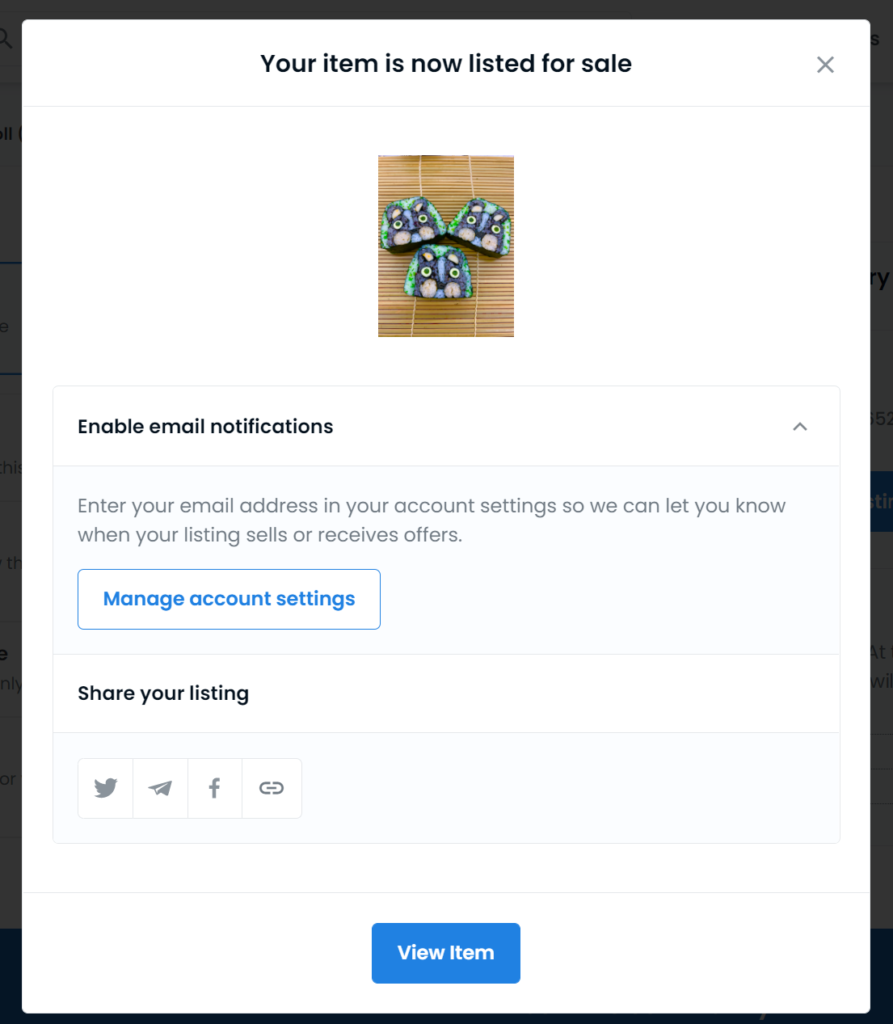The height and width of the screenshot is (1024, 893).
Task: Click the dimmed blue button at the right edge
Action: [x=881, y=502]
